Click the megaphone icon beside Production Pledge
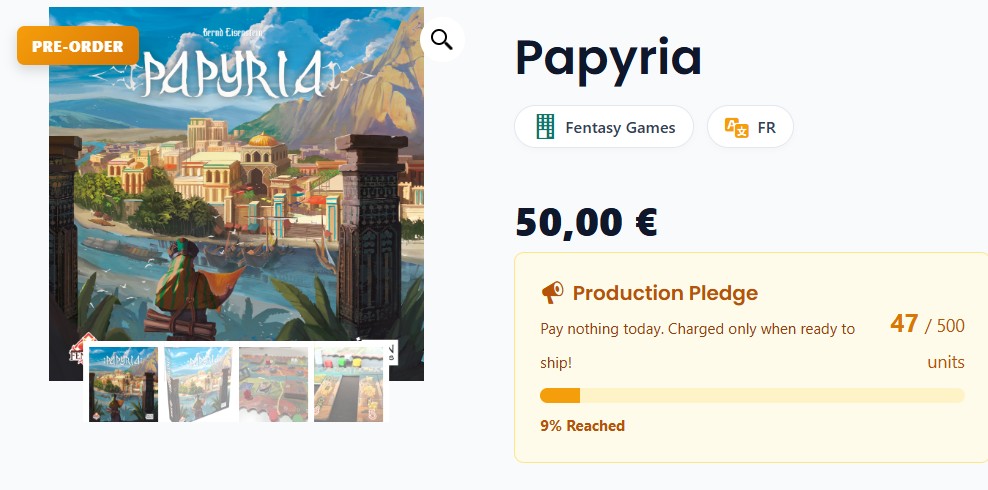Viewport: 988px width, 490px height. click(x=552, y=293)
